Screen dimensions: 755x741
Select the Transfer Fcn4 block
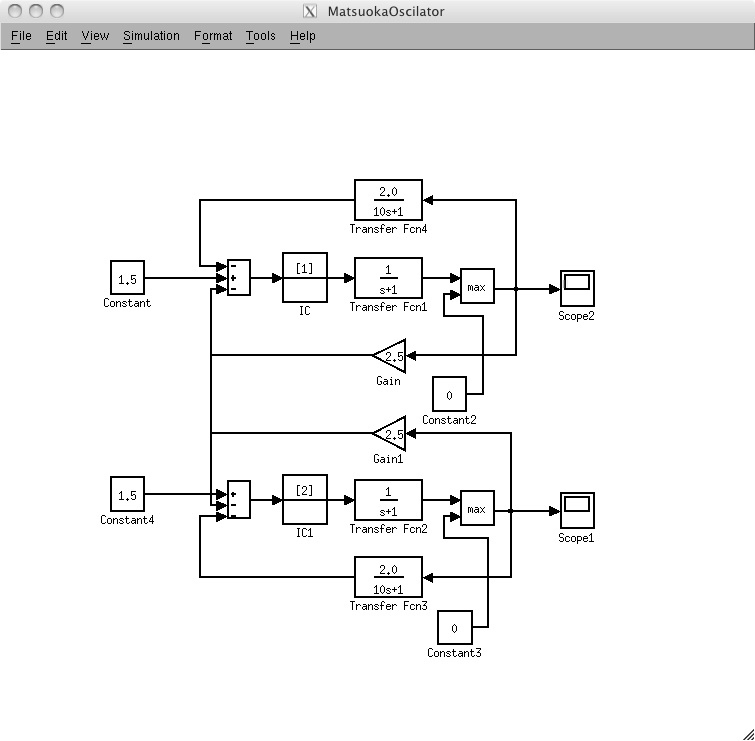[388, 200]
